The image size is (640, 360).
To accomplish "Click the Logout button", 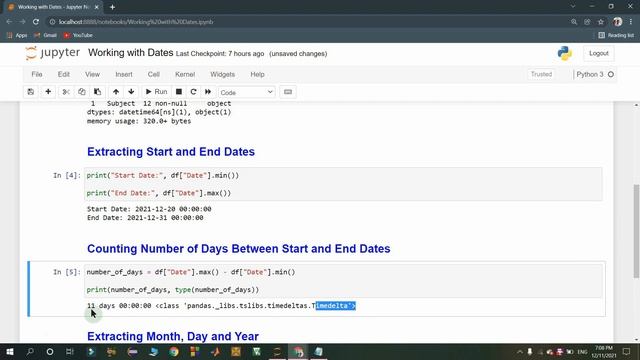I will 599,53.
